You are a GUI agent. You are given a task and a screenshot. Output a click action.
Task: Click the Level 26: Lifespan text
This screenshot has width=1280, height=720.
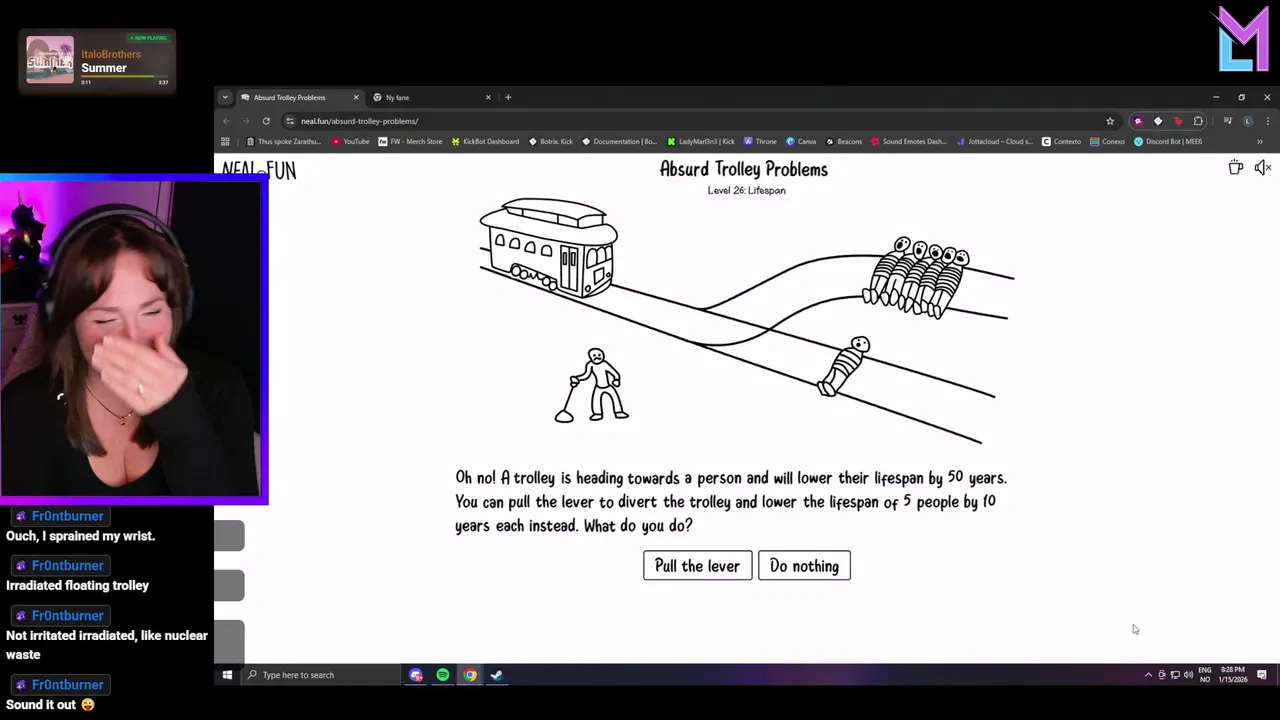point(746,190)
